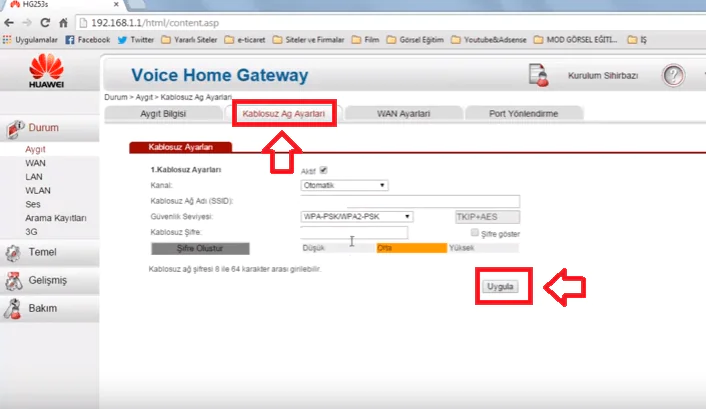Open the Youtube&Adsense bookmark folder
This screenshot has width=706, height=409.
(x=489, y=40)
